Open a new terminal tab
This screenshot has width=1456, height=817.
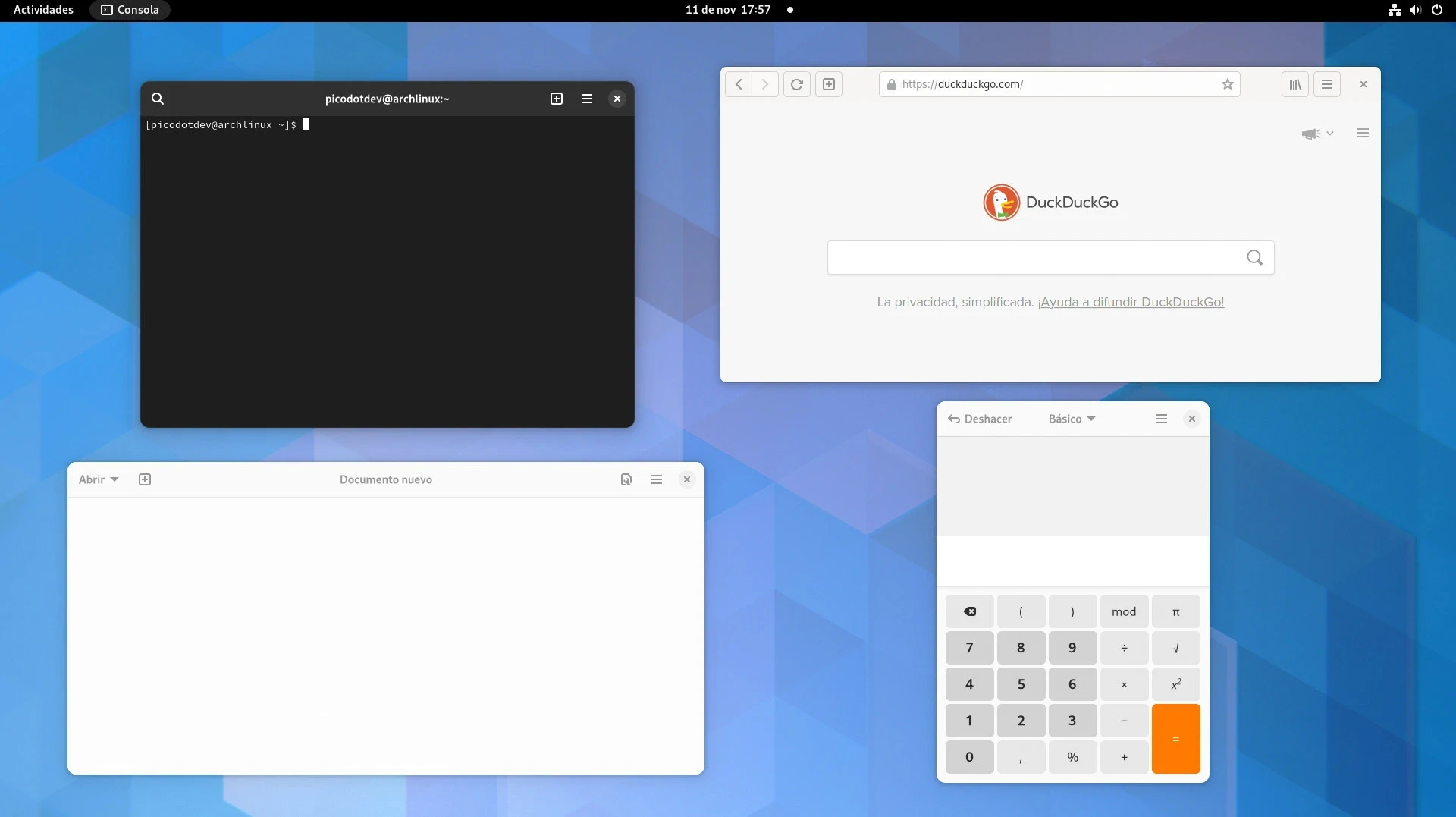pyautogui.click(x=557, y=99)
